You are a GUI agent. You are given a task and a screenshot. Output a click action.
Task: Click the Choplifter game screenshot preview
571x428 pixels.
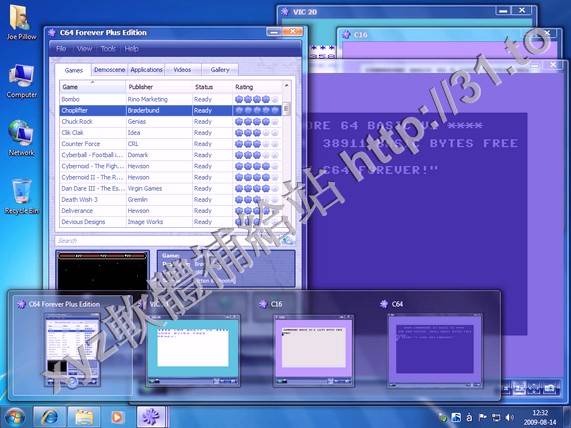103,270
